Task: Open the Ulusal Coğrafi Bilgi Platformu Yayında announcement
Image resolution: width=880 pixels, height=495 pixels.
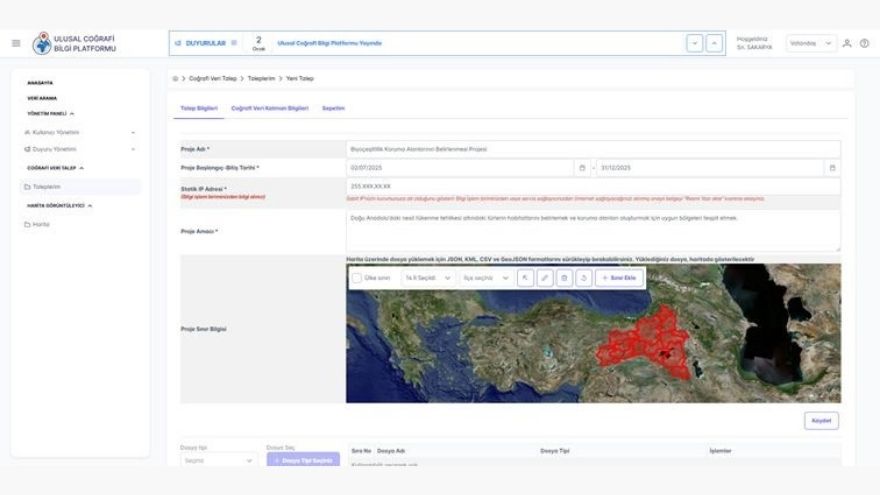Action: [329, 43]
